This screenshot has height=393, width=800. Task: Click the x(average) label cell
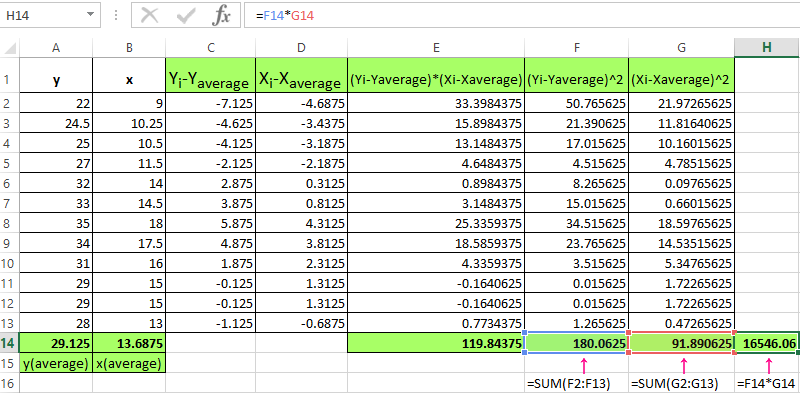click(129, 363)
